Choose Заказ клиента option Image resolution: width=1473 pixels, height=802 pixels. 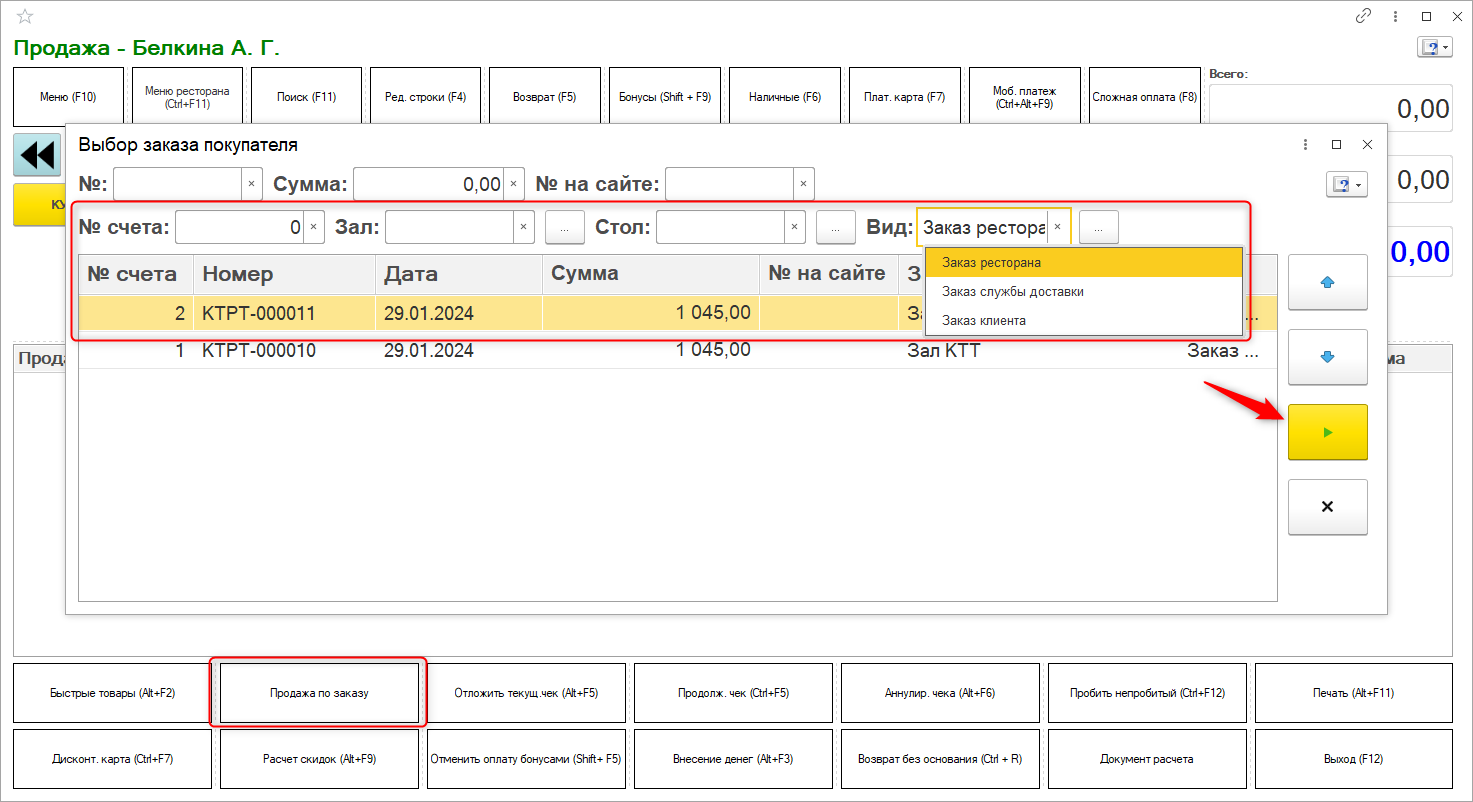[x=983, y=321]
